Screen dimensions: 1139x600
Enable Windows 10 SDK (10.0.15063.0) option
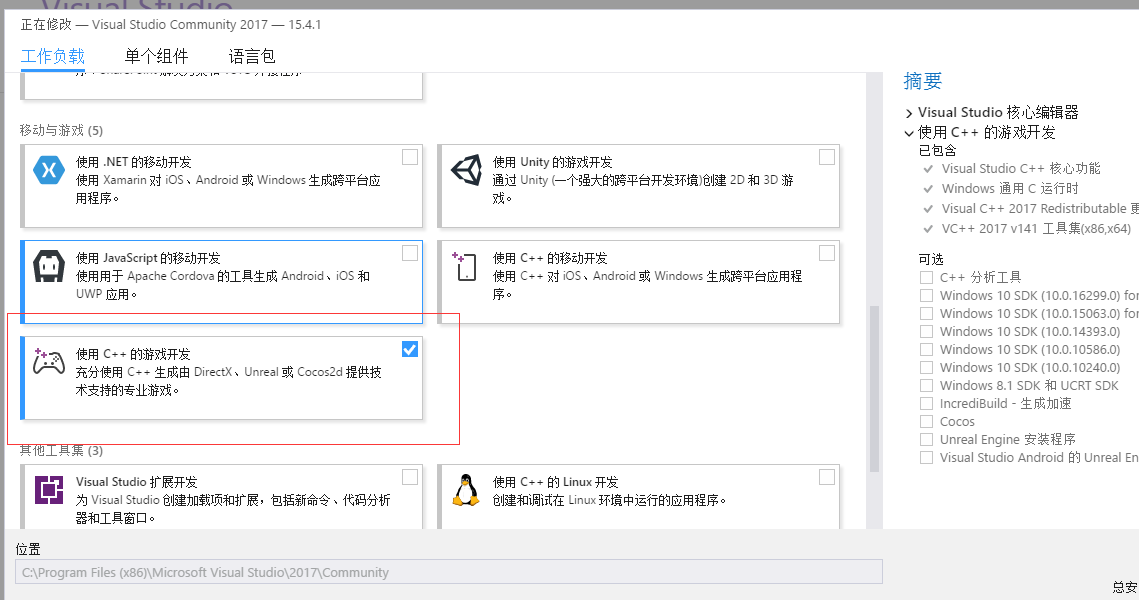point(926,314)
